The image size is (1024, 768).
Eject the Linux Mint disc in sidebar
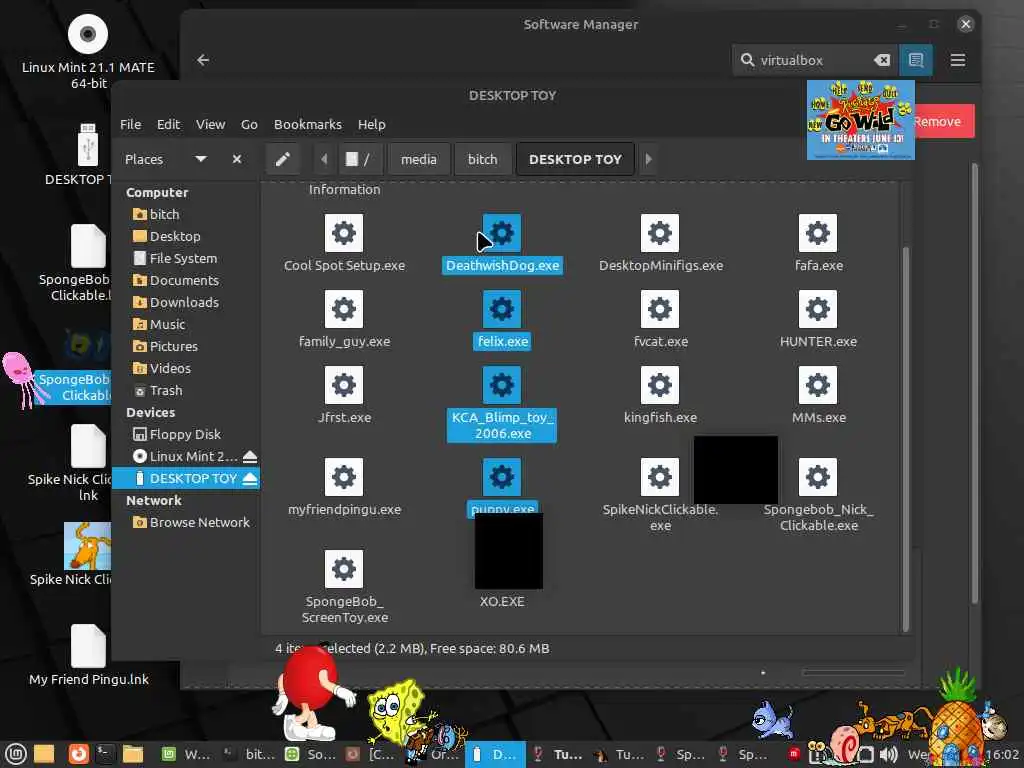pyautogui.click(x=249, y=456)
